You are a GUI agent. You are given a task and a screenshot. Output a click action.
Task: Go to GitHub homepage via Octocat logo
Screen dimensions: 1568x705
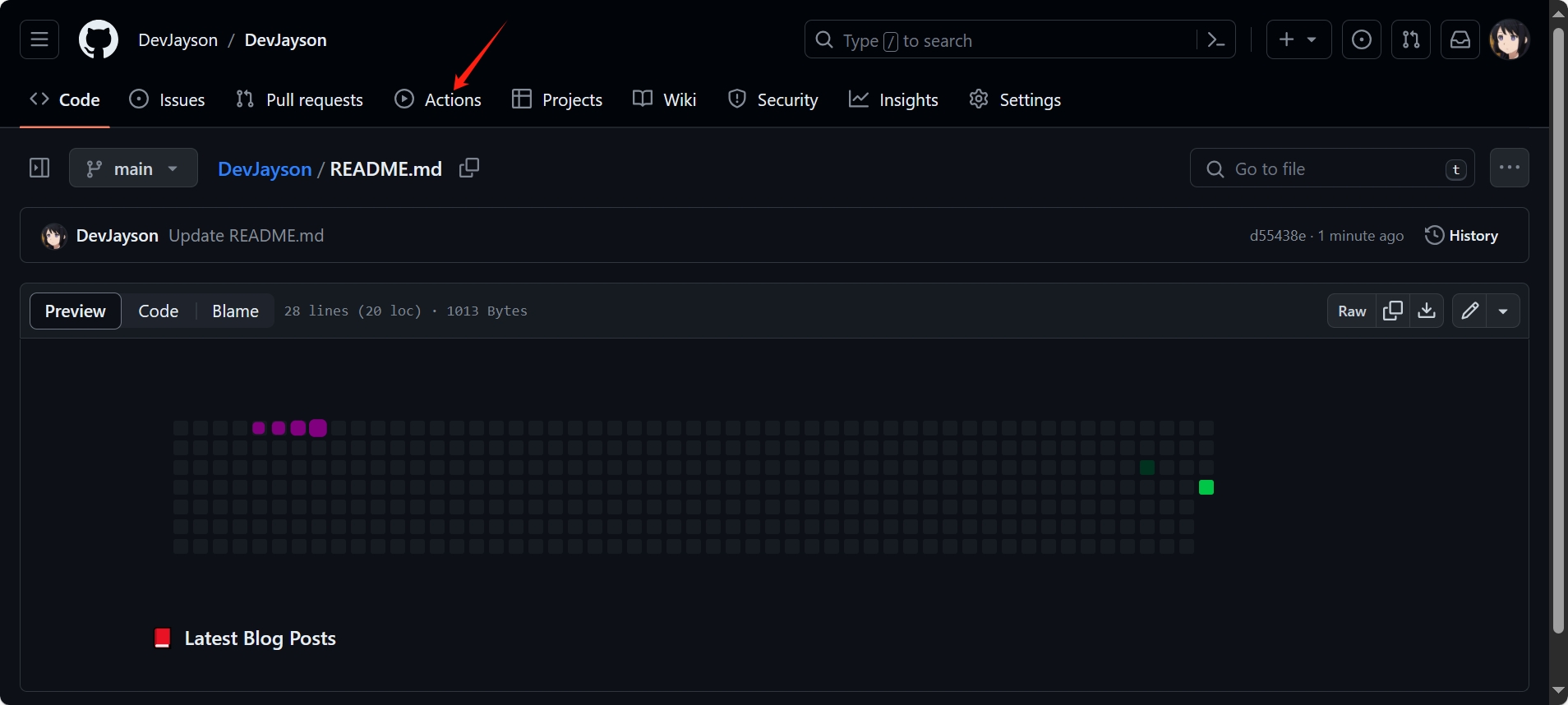pyautogui.click(x=99, y=39)
